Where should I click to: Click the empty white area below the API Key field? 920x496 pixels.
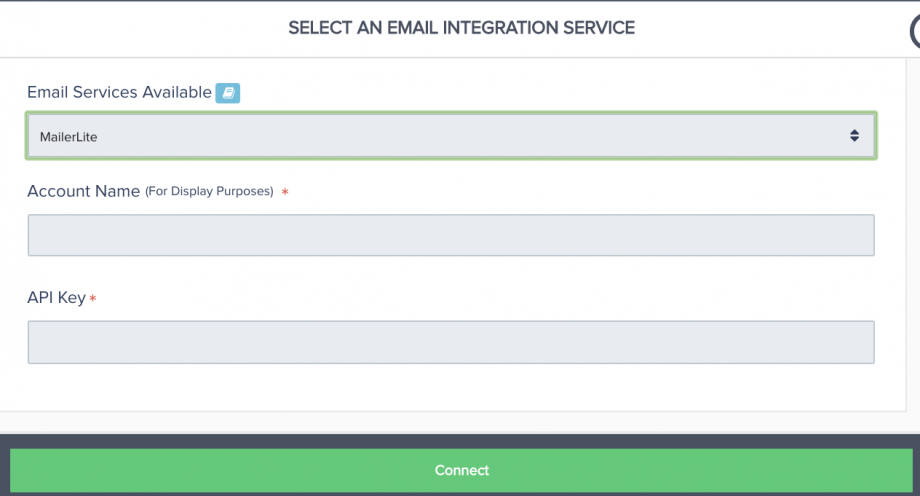pyautogui.click(x=450, y=388)
